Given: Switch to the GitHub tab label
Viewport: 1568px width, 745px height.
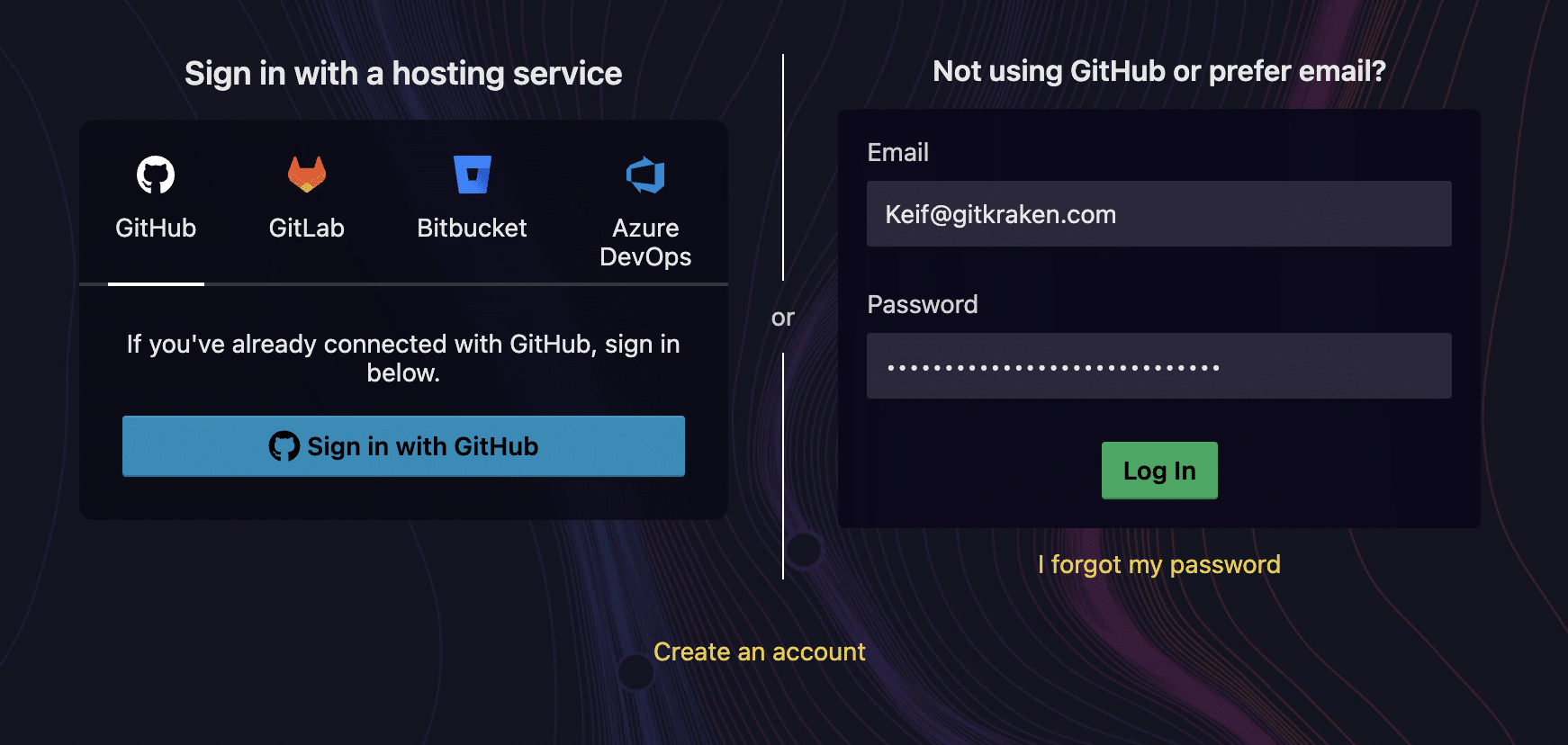Looking at the screenshot, I should click(x=156, y=229).
